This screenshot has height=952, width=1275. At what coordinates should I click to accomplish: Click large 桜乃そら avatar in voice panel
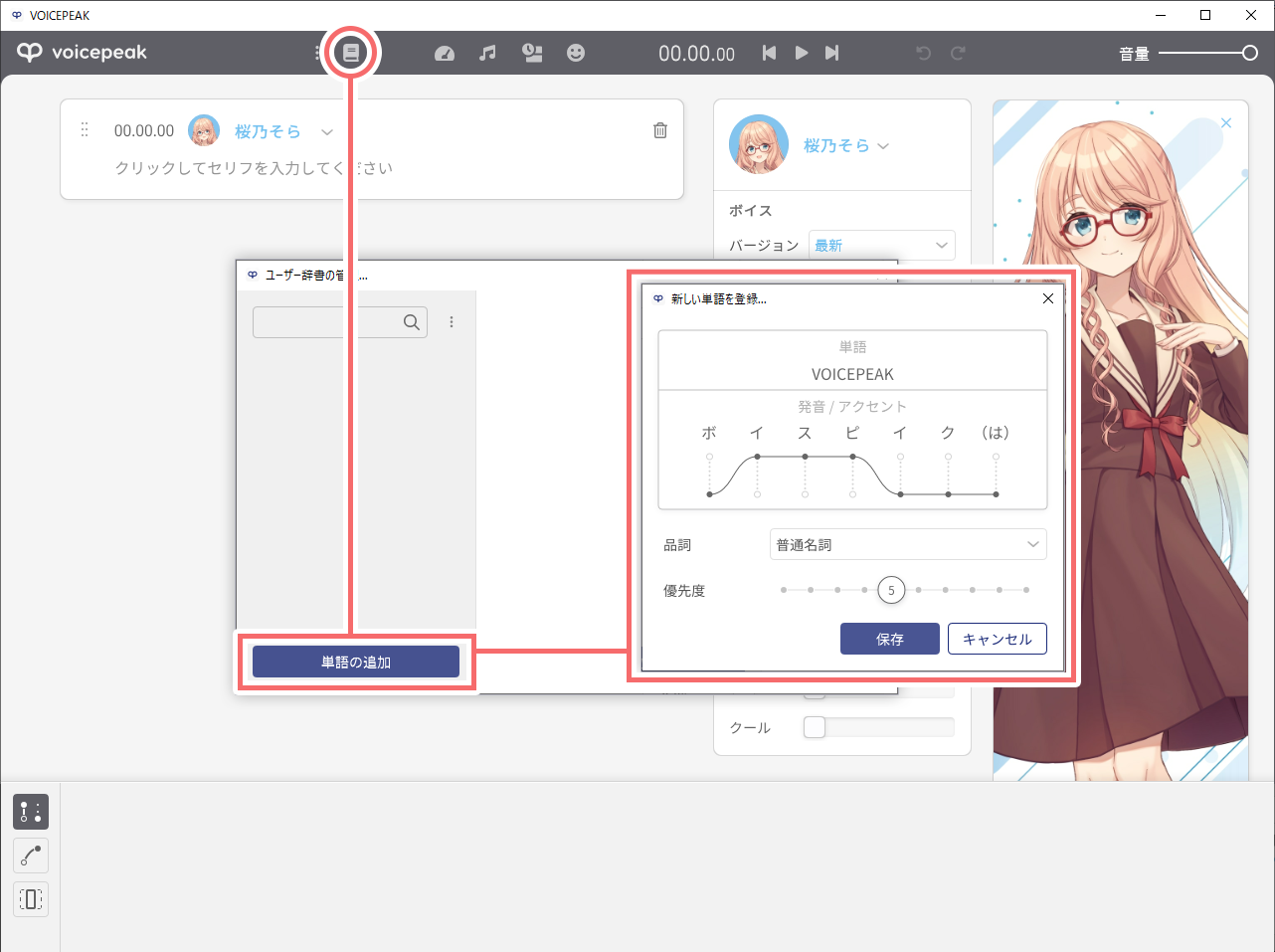759,144
